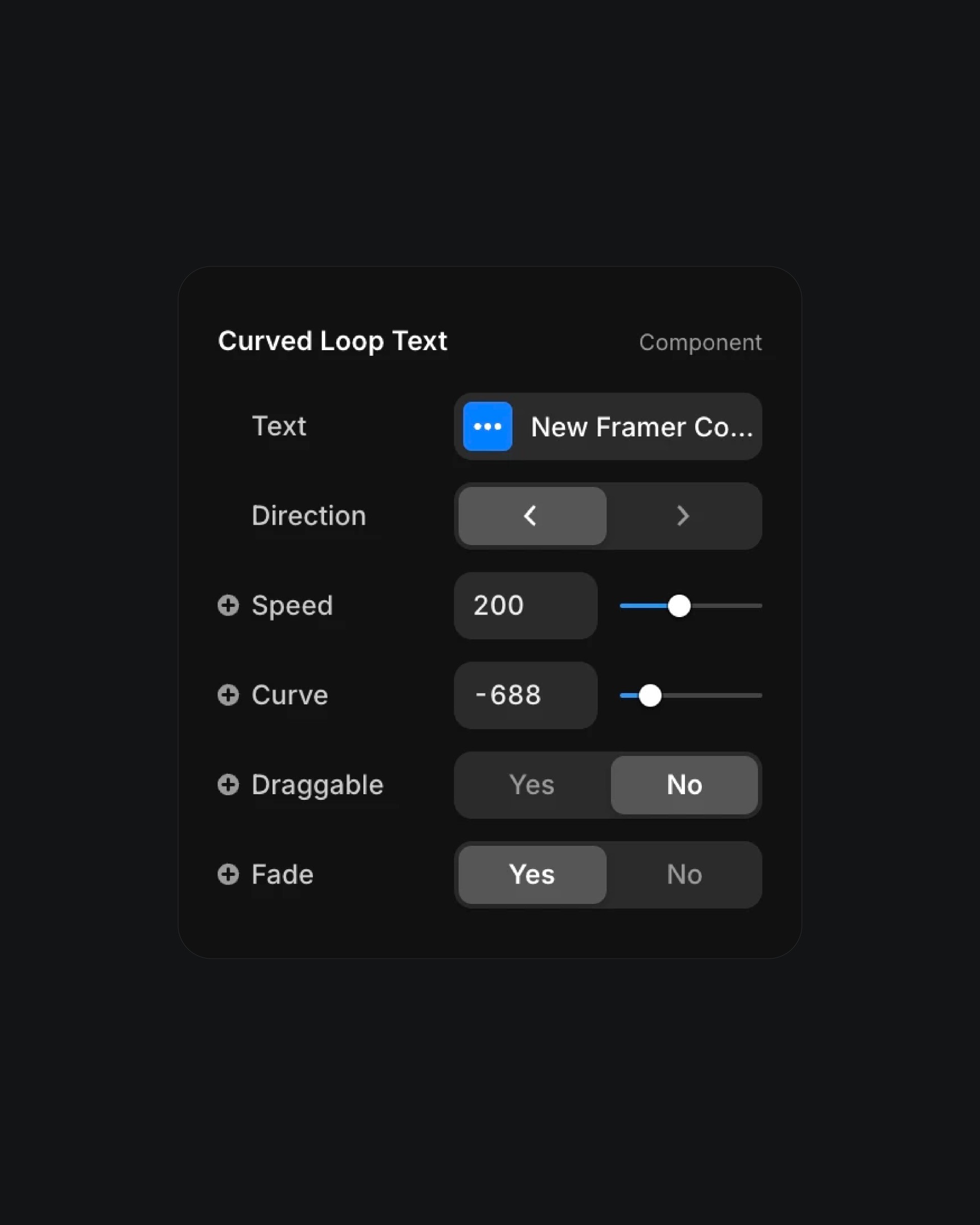This screenshot has height=1225, width=980.
Task: Click the Curve value field showing -688
Action: pyautogui.click(x=526, y=696)
